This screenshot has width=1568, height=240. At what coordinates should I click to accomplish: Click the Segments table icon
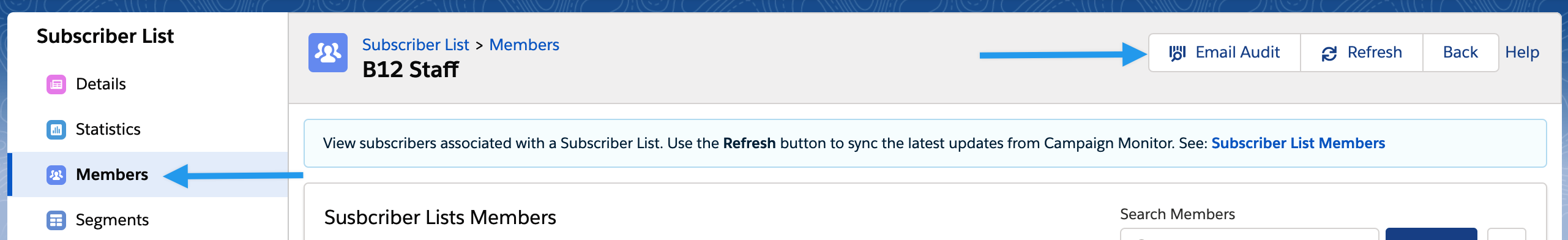56,220
